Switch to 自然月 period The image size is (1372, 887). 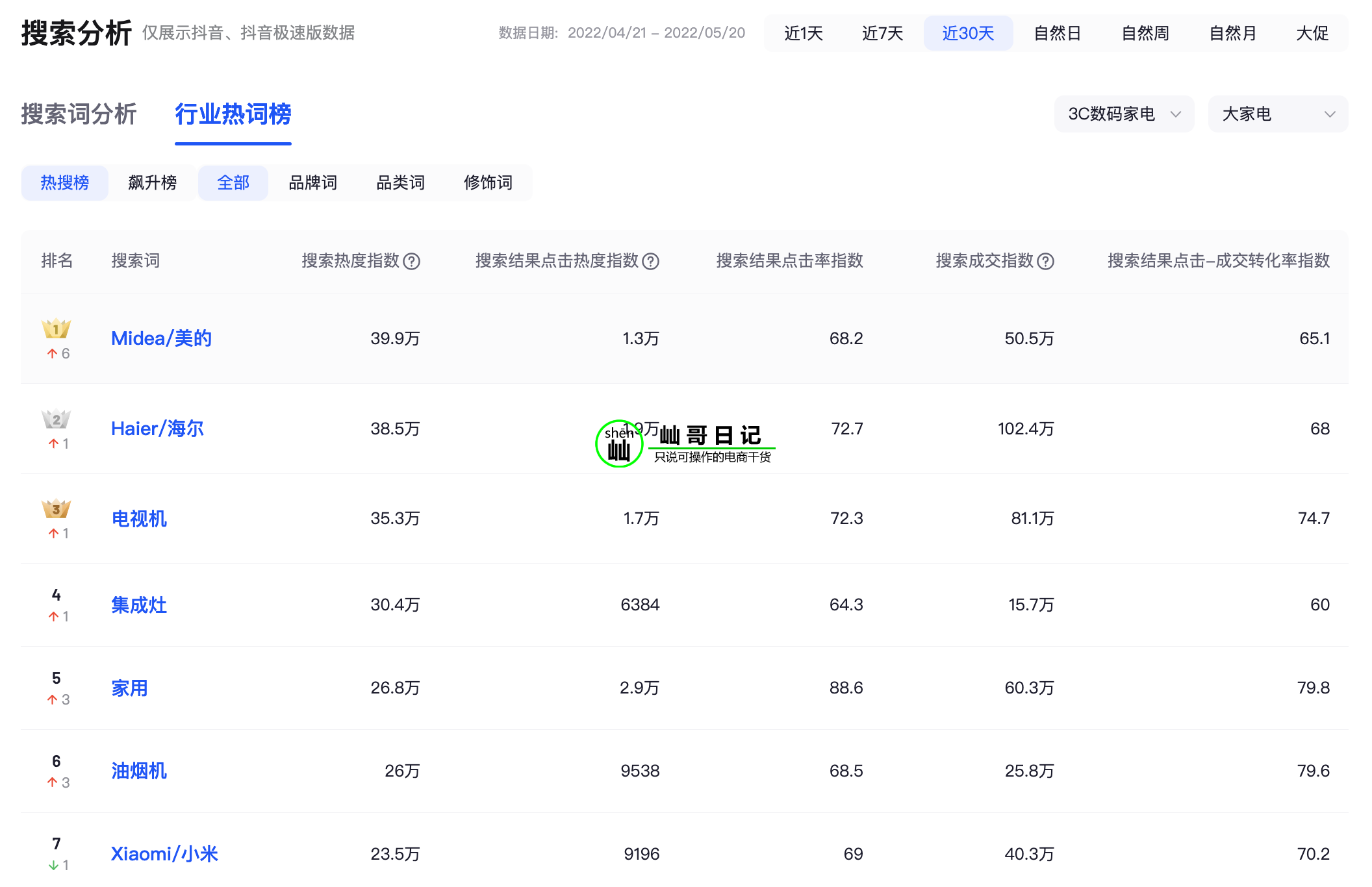tap(1232, 33)
